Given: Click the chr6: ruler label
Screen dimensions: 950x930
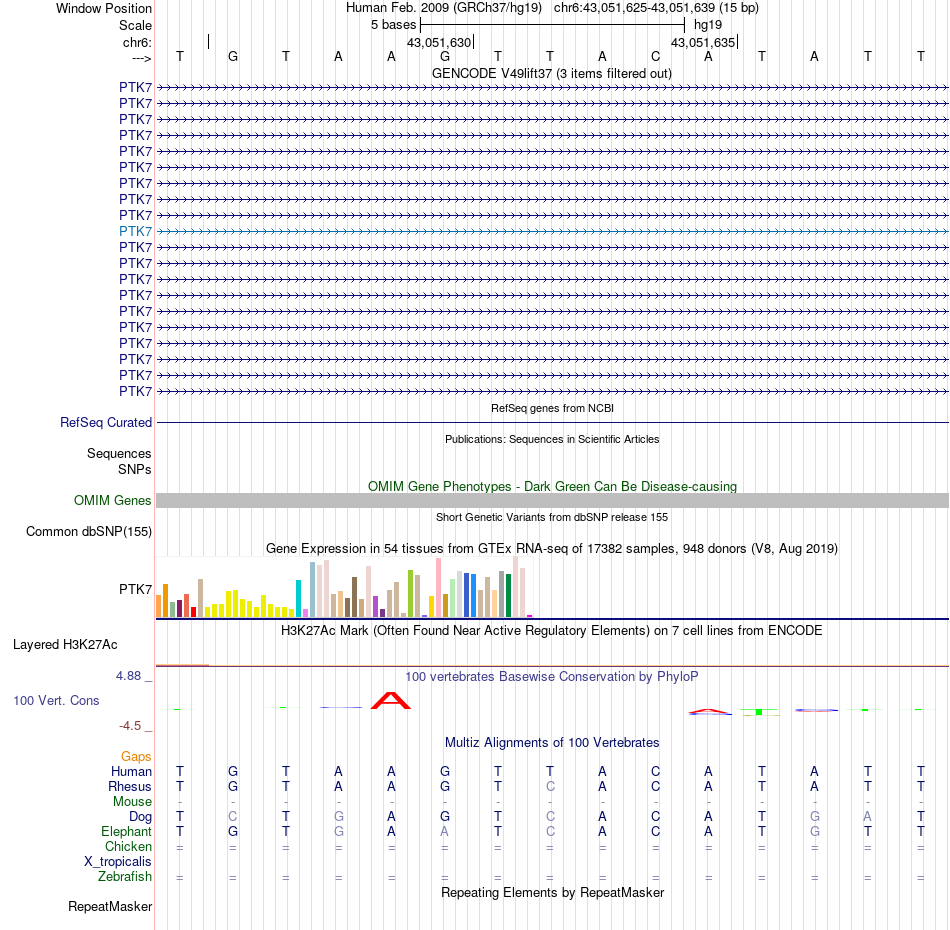Looking at the screenshot, I should click(x=138, y=42).
